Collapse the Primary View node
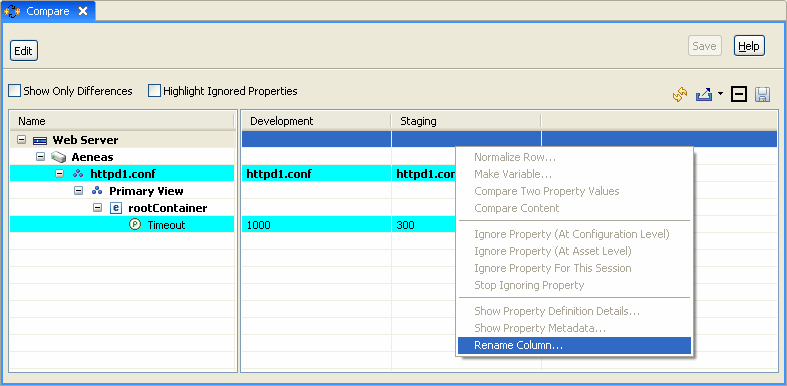The height and width of the screenshot is (386, 787). click(79, 191)
